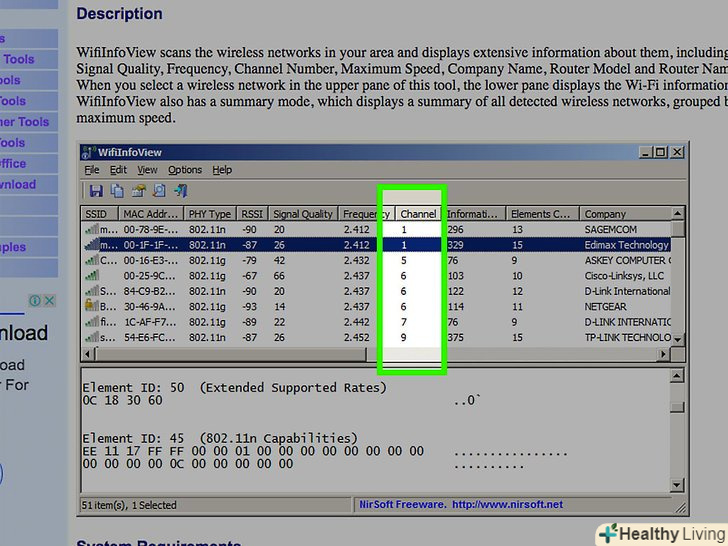Open the Options menu
The height and width of the screenshot is (546, 728).
185,171
